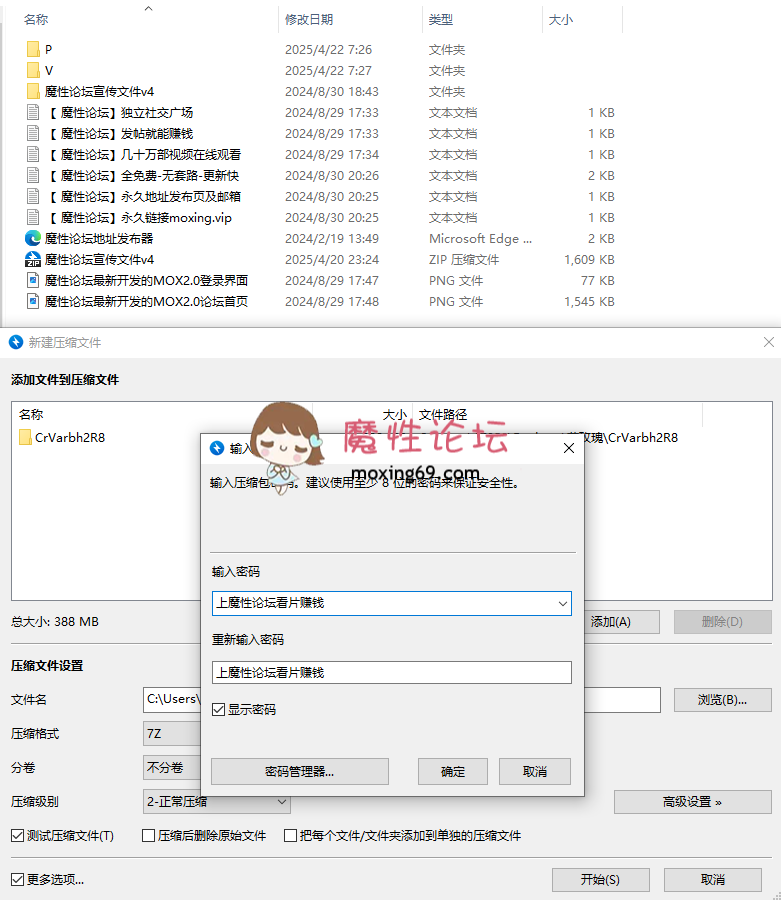Click the 新建压缩文件 window app icon
This screenshot has height=900, width=781.
tap(16, 343)
